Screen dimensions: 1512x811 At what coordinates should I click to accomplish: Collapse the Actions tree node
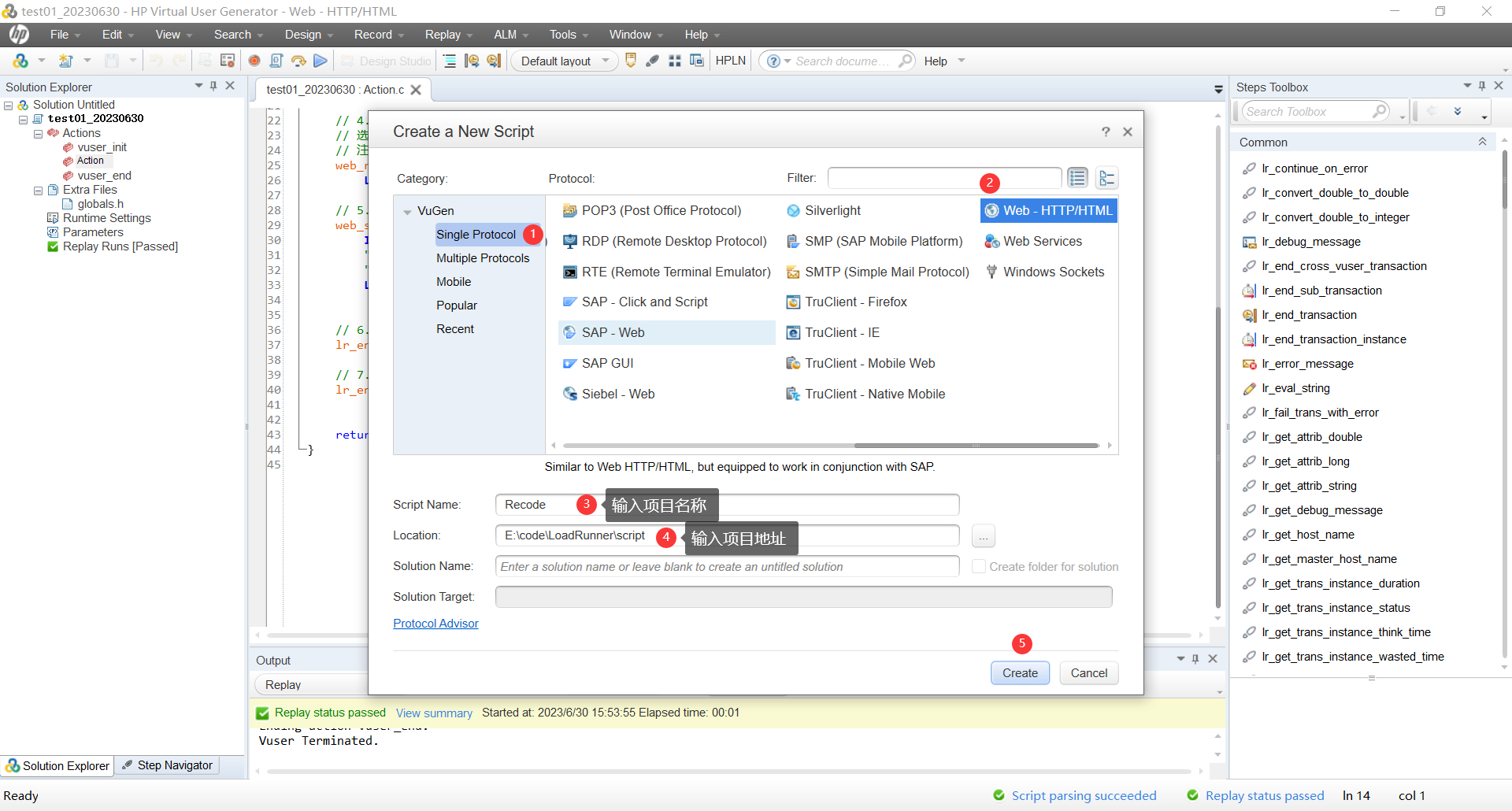tap(38, 134)
